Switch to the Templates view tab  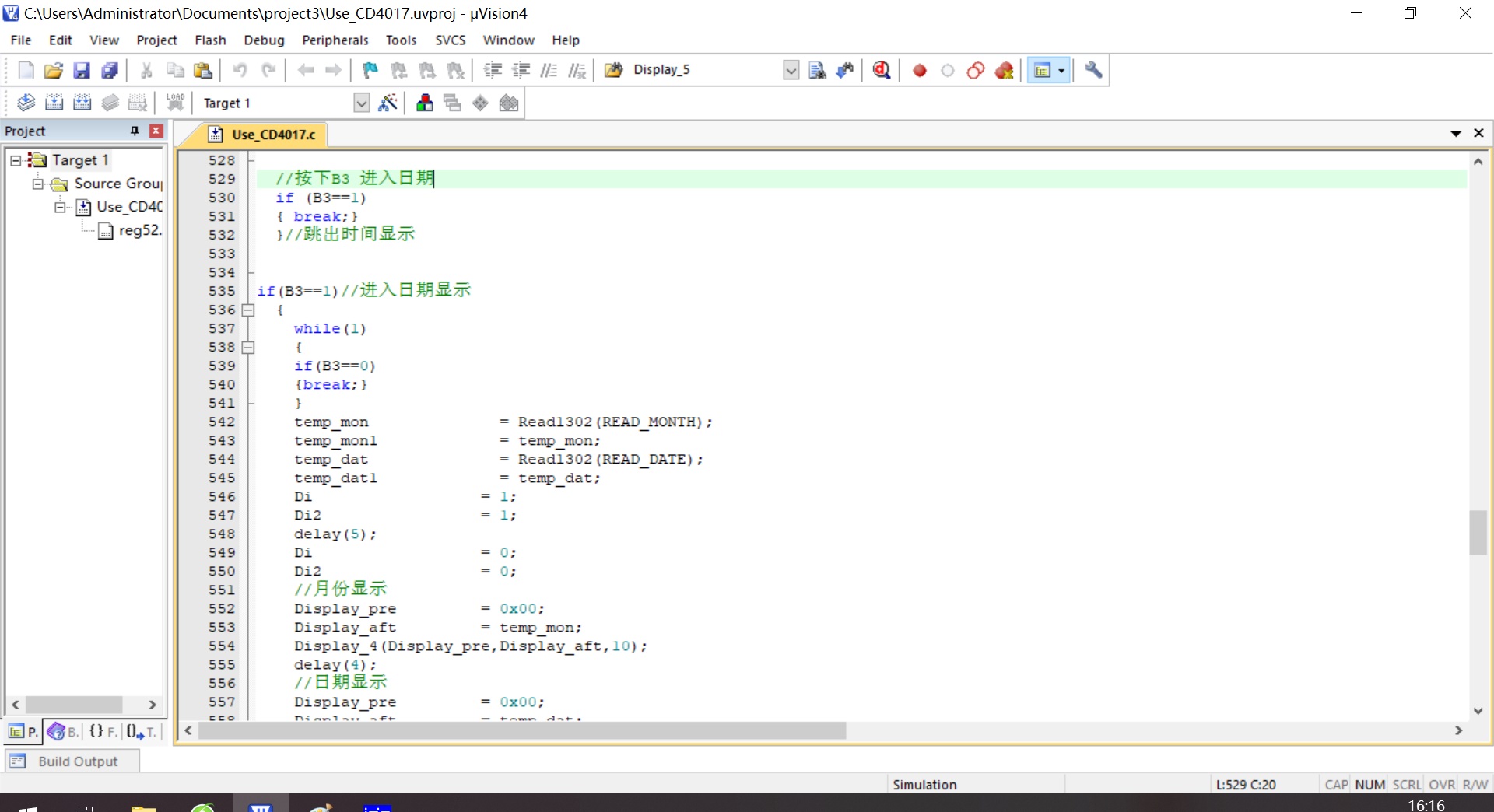[x=142, y=731]
